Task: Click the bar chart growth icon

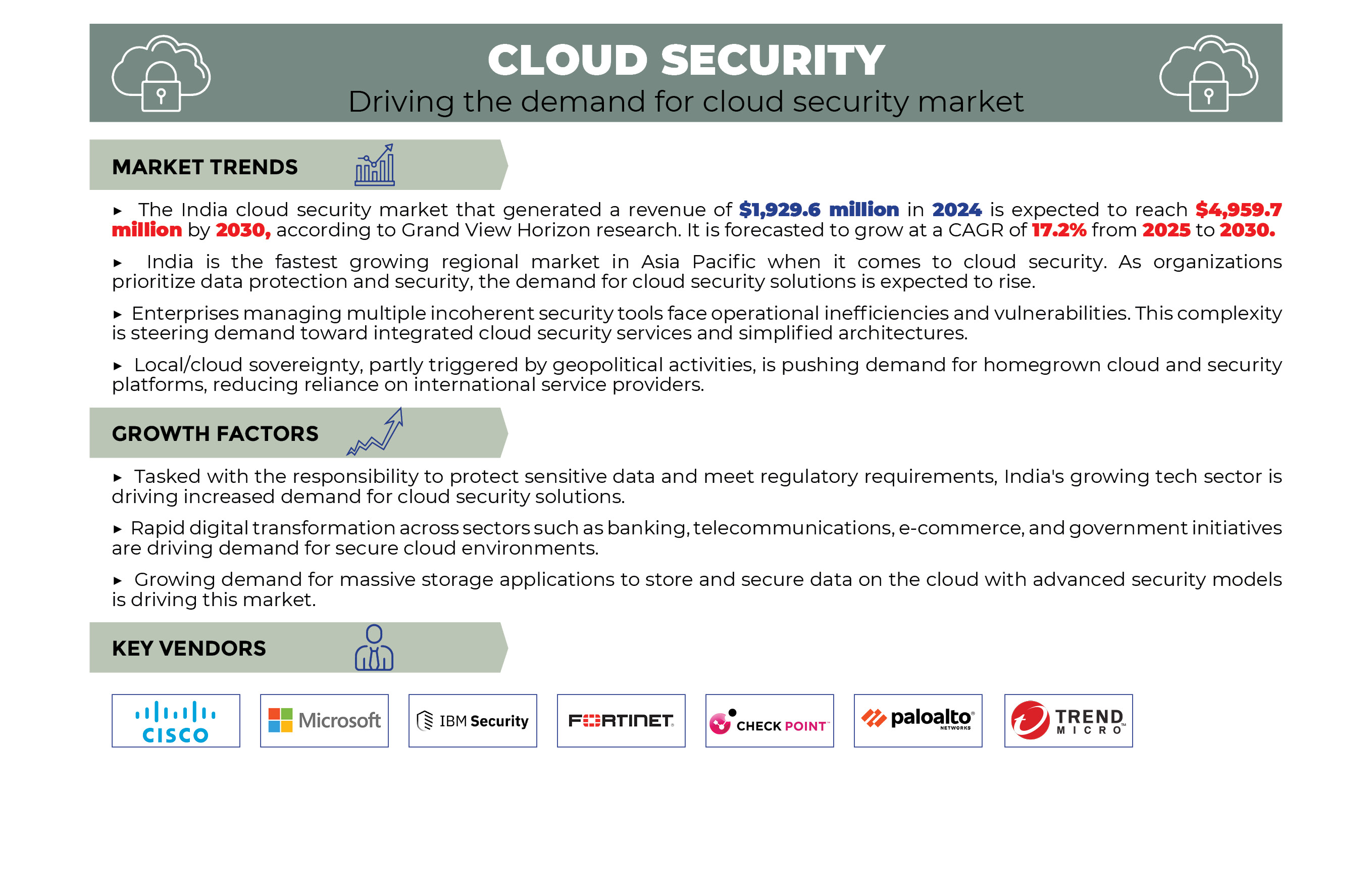Action: pyautogui.click(x=375, y=165)
